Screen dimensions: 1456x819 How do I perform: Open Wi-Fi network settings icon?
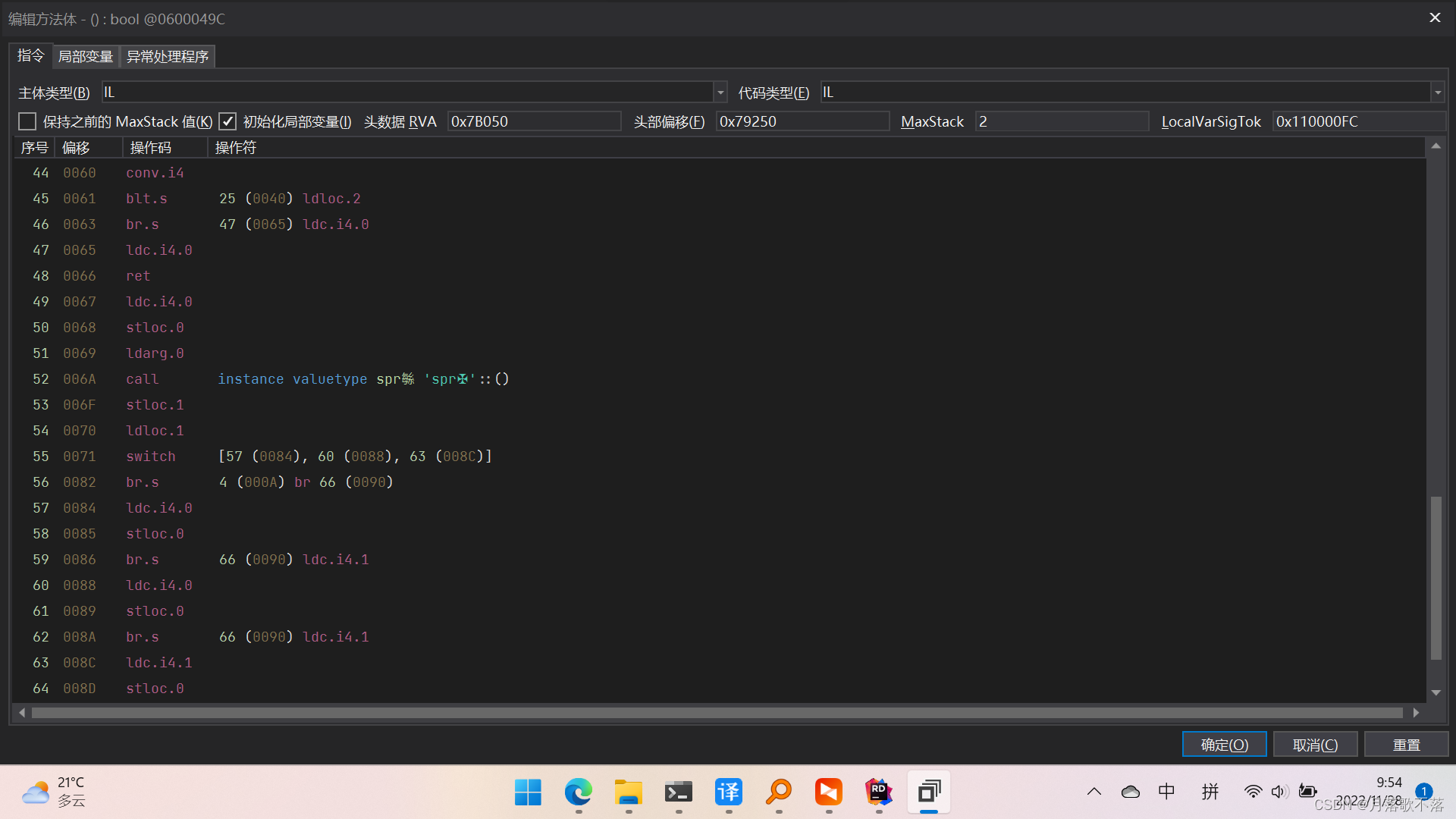tap(1253, 792)
